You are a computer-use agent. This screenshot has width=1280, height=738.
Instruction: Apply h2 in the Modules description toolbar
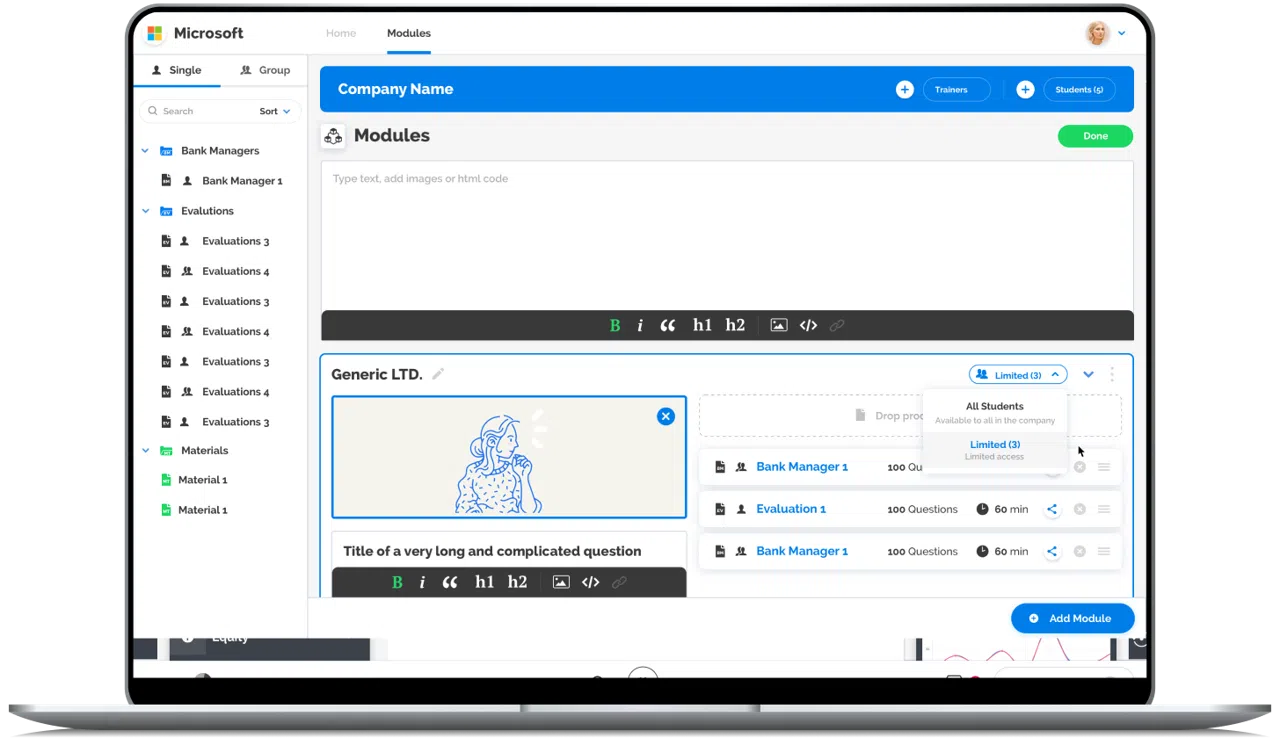click(x=735, y=325)
